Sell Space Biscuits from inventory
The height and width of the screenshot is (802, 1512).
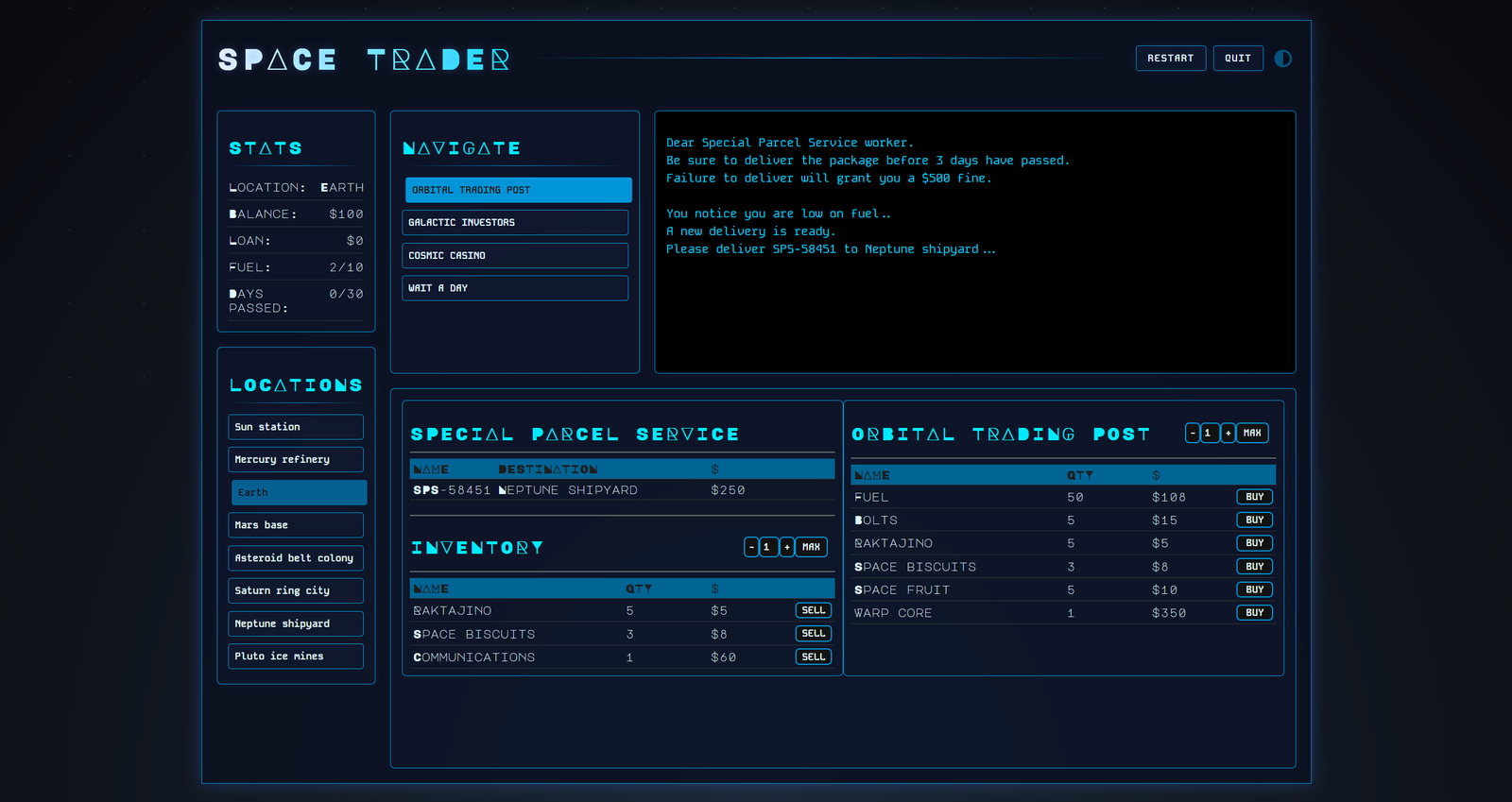tap(814, 634)
